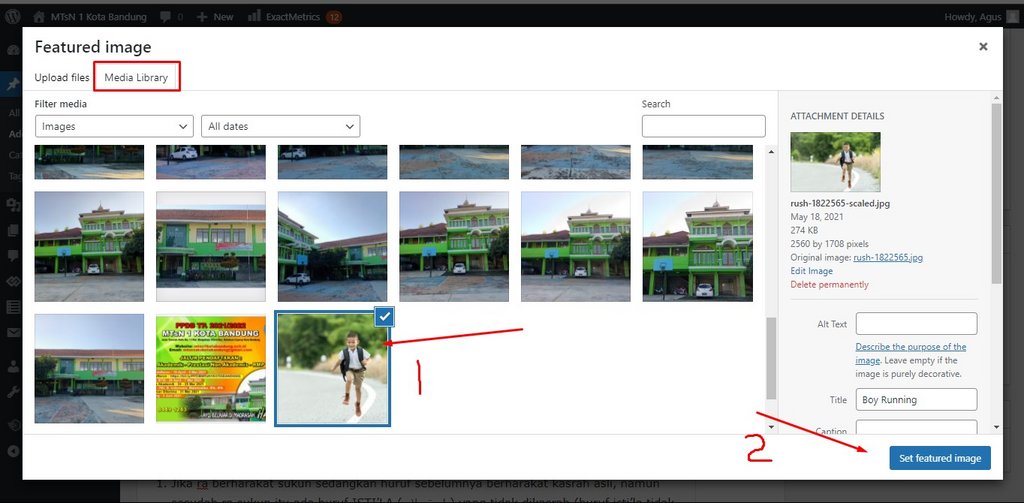Open the WordPress logo menu
This screenshot has width=1024, height=503.
point(12,17)
